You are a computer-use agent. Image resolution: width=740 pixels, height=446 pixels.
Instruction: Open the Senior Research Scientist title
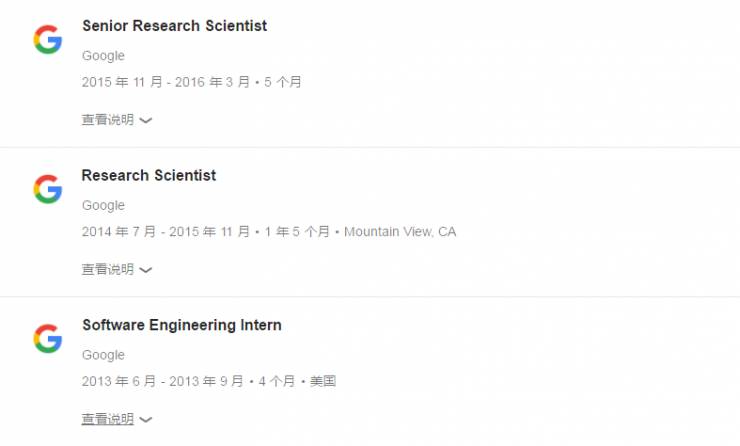174,26
